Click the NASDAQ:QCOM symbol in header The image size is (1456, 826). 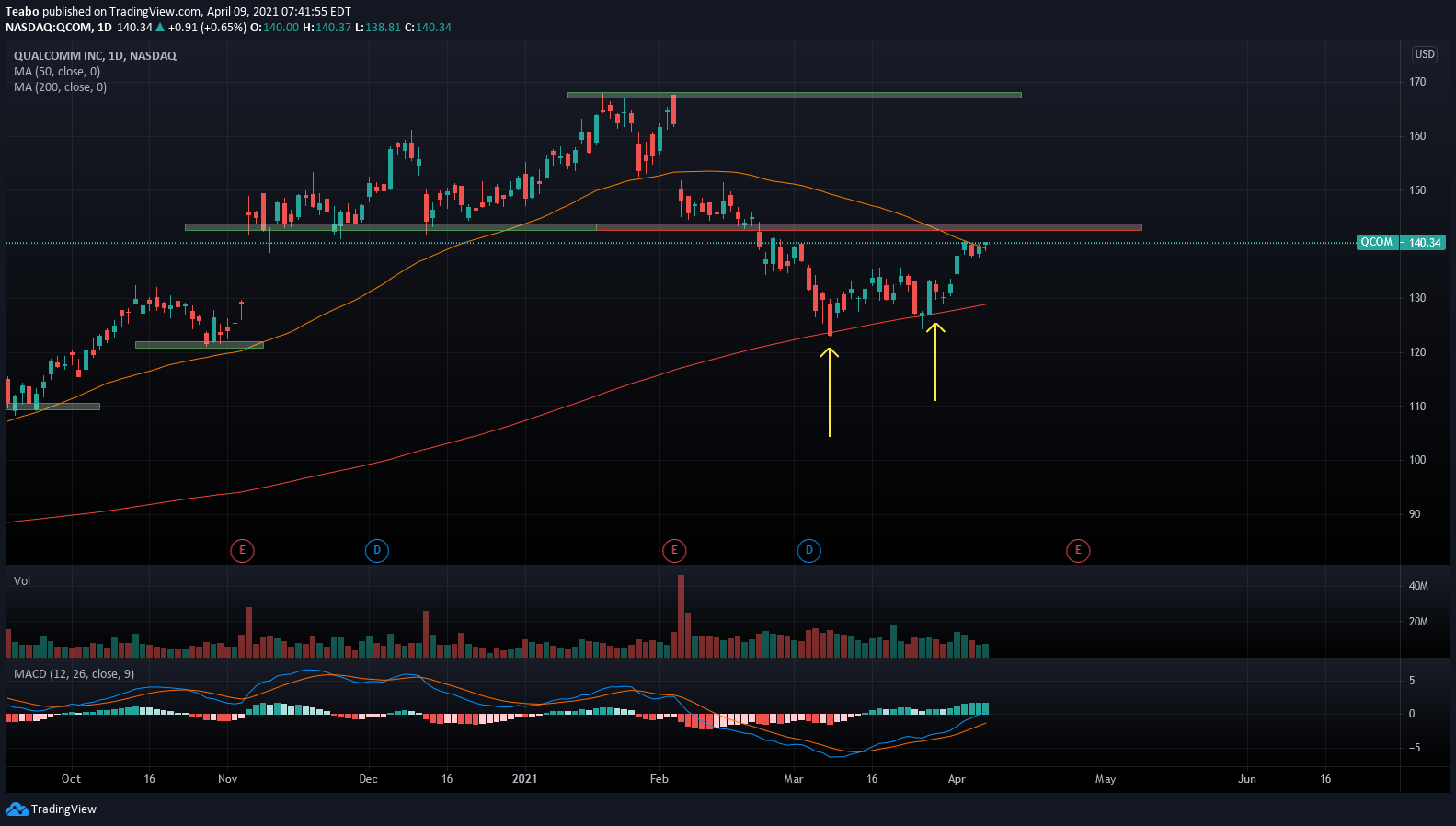click(49, 28)
